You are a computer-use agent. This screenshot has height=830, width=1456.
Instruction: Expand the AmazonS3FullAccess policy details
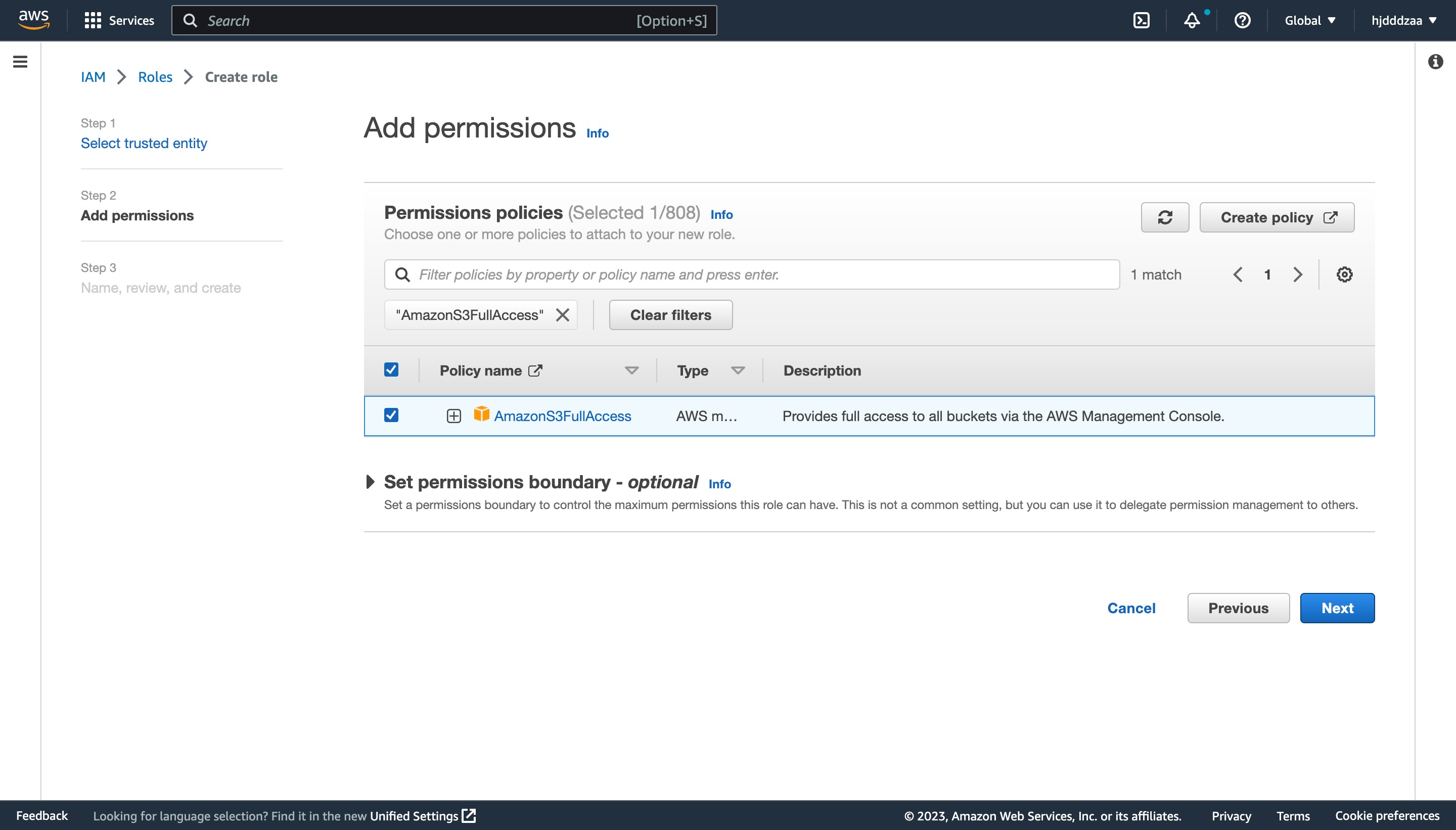454,416
